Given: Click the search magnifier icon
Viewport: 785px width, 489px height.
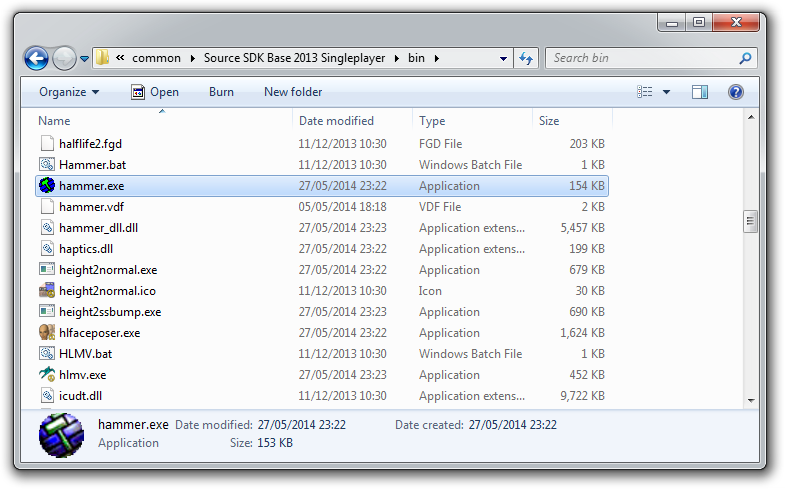Looking at the screenshot, I should (745, 59).
